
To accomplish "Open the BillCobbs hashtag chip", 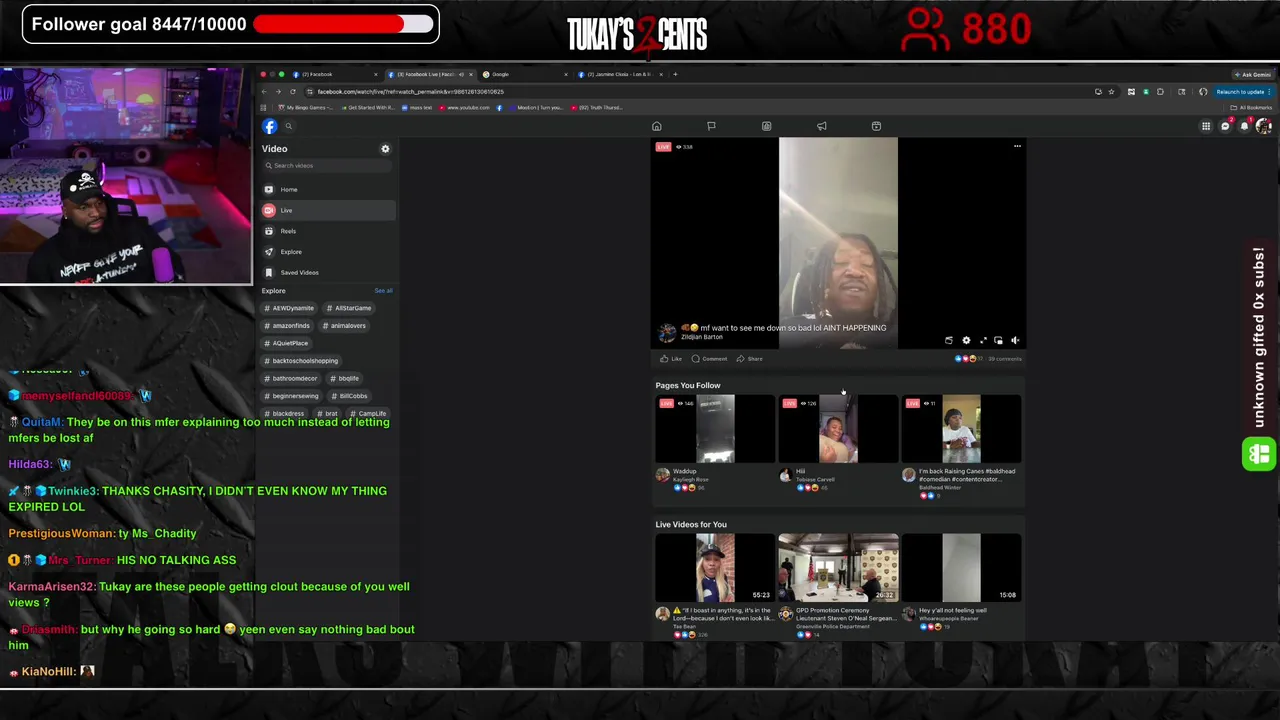I will [x=350, y=396].
